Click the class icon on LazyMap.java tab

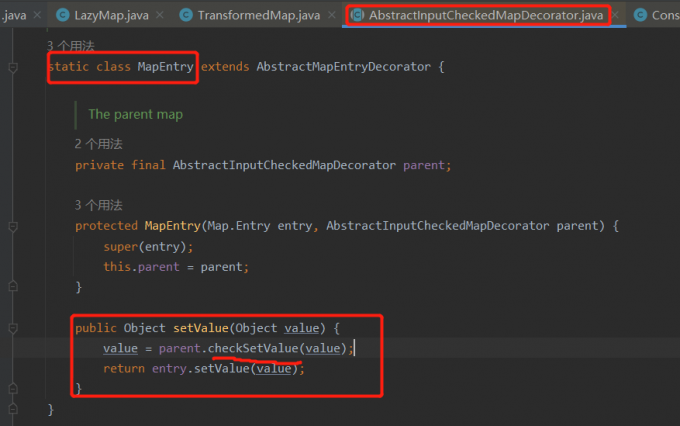[63, 15]
